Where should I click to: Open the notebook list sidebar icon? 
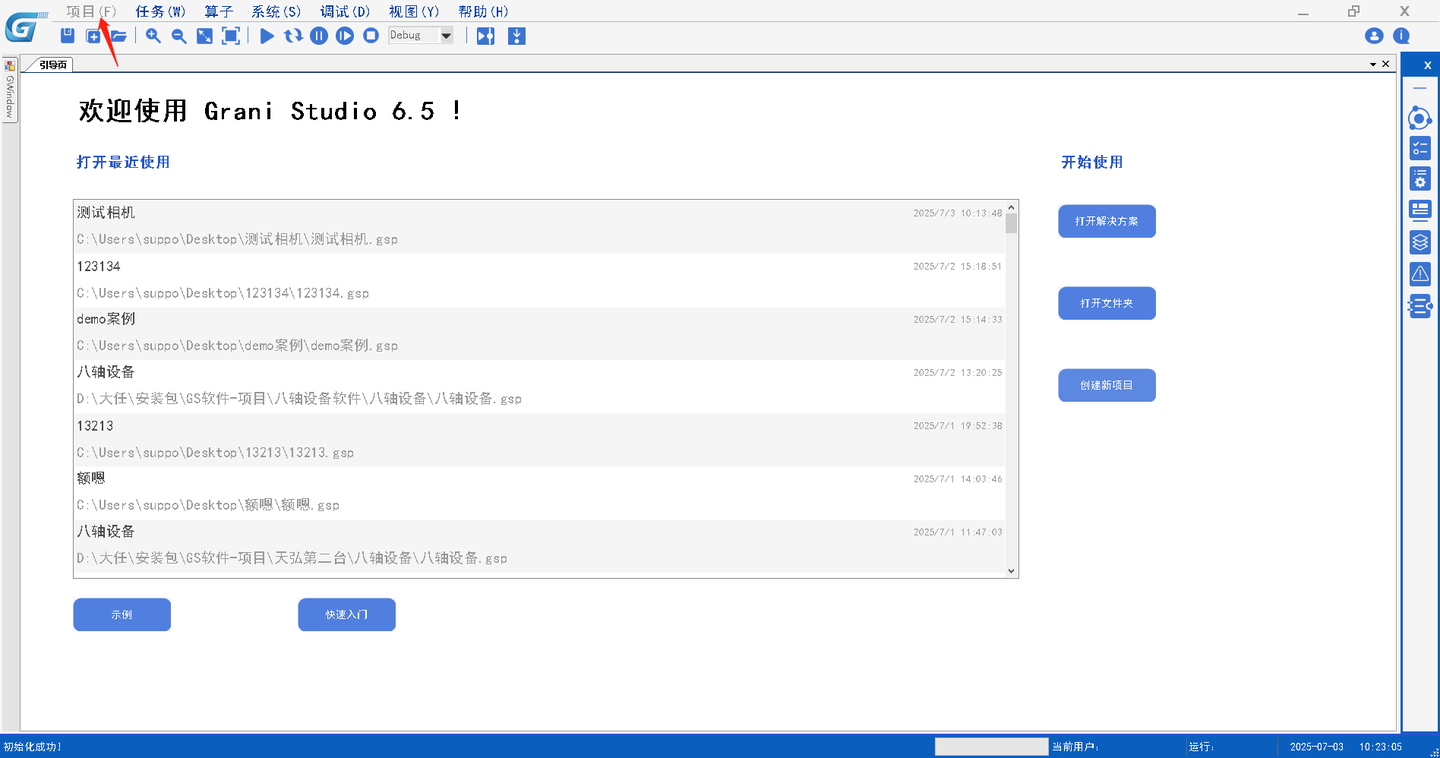tap(1420, 306)
